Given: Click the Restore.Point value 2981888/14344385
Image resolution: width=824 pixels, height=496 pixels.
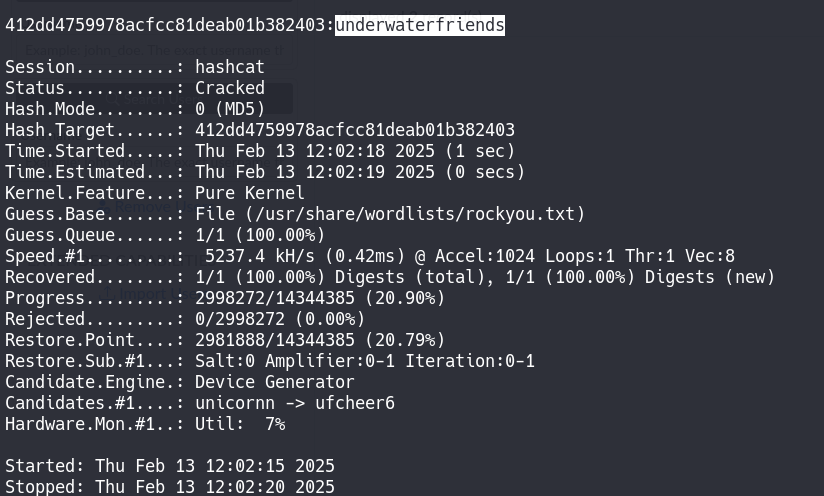Looking at the screenshot, I should [320, 340].
